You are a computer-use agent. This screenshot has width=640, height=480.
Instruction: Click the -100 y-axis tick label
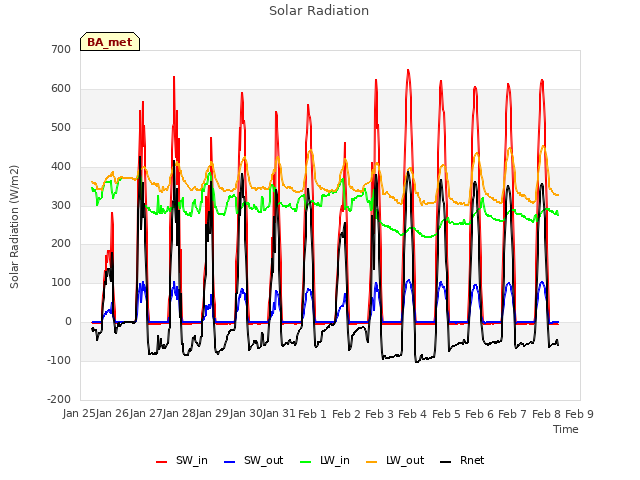pyautogui.click(x=59, y=360)
